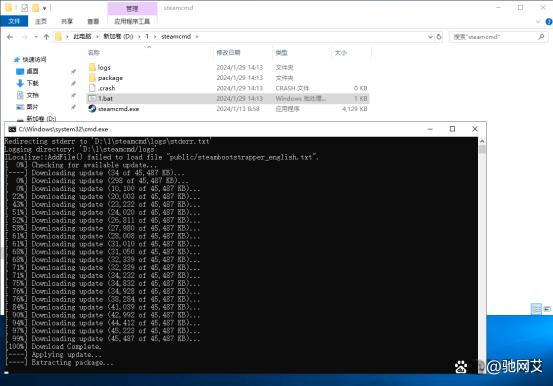Expand the ribbon with the chevron
The height and width of the screenshot is (386, 553).
[x=538, y=22]
